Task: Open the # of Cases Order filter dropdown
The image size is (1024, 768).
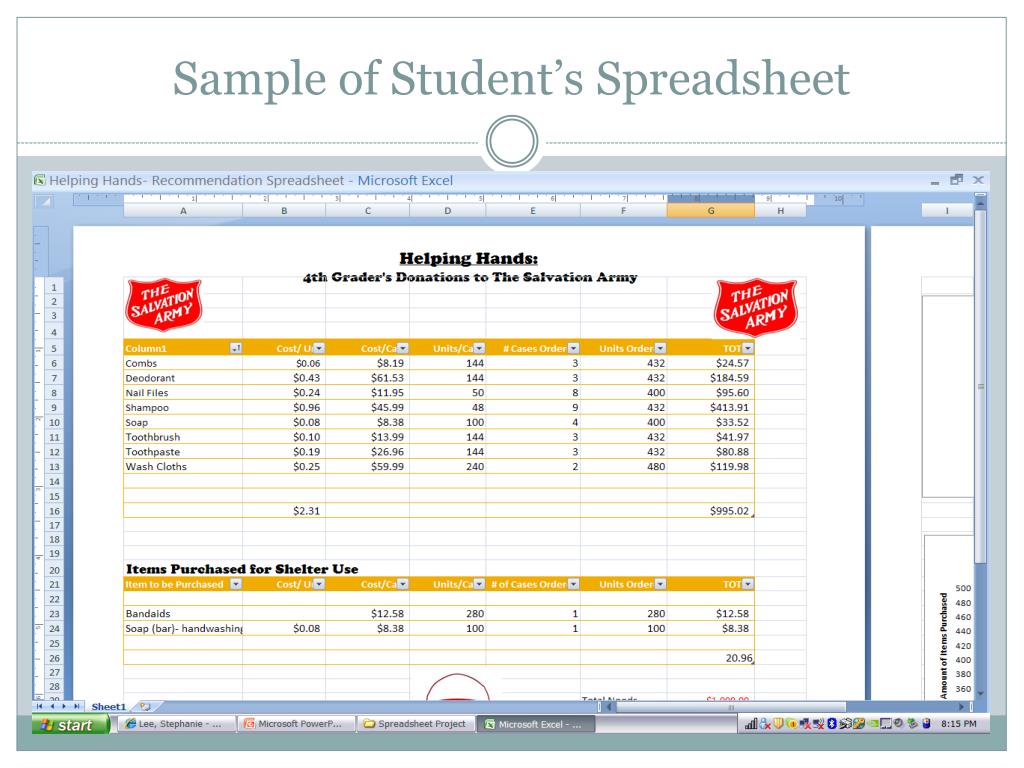Action: coord(573,584)
